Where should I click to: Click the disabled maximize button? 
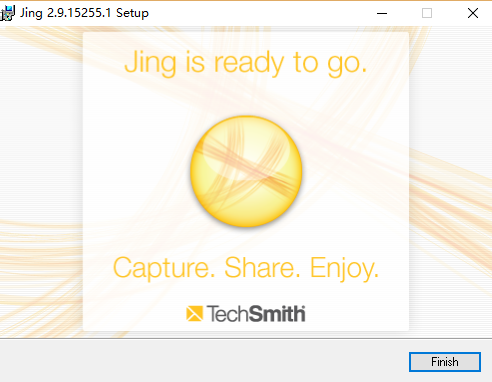pos(427,13)
